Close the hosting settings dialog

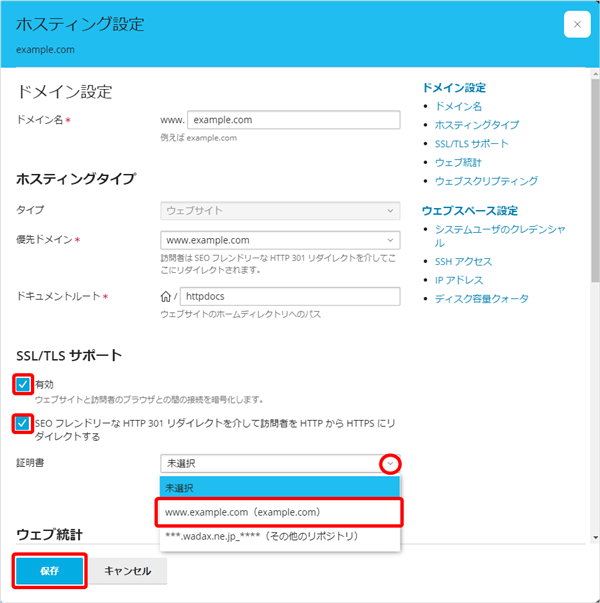(576, 25)
